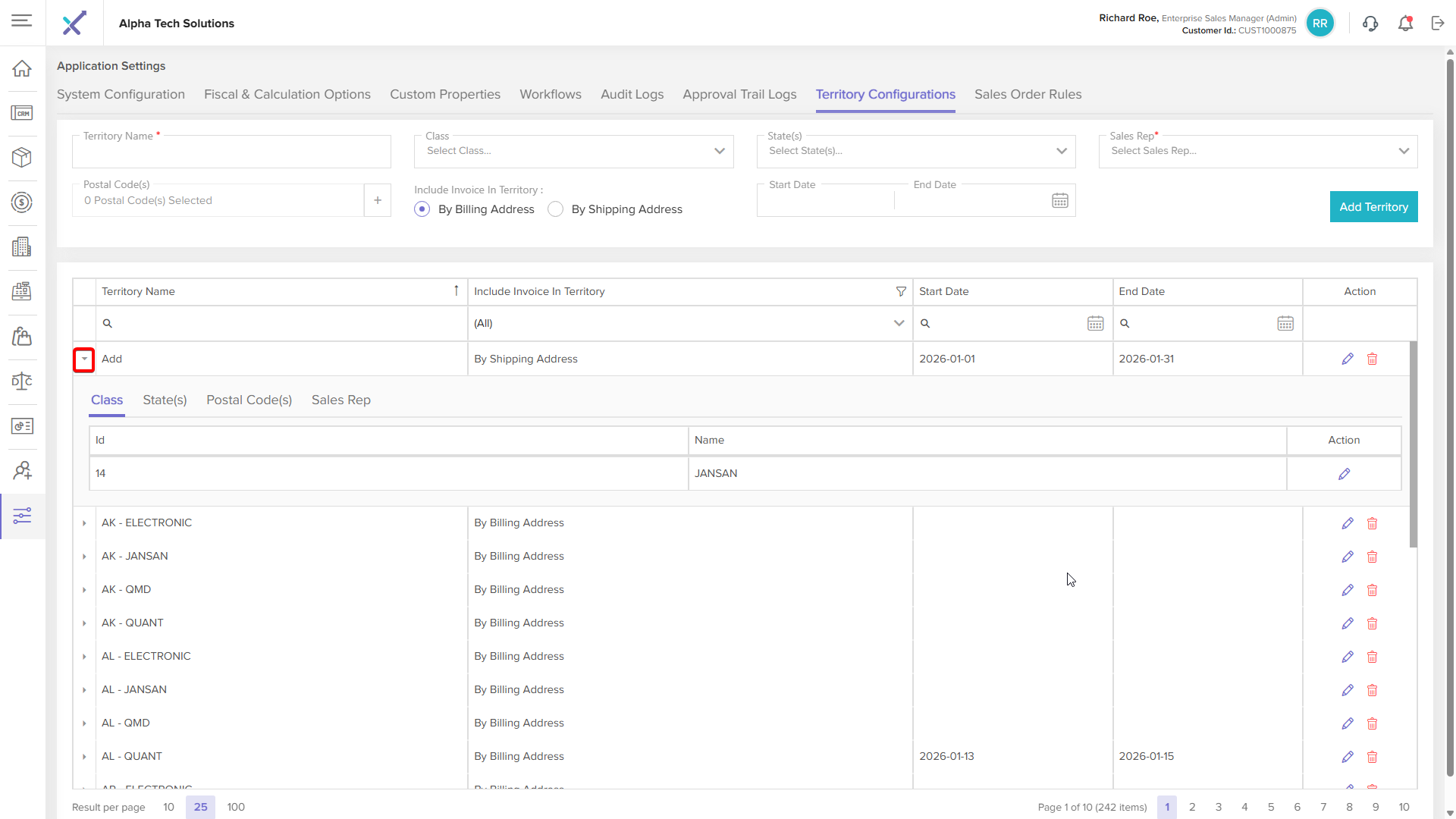Select By Billing Address radio button

pos(422,209)
